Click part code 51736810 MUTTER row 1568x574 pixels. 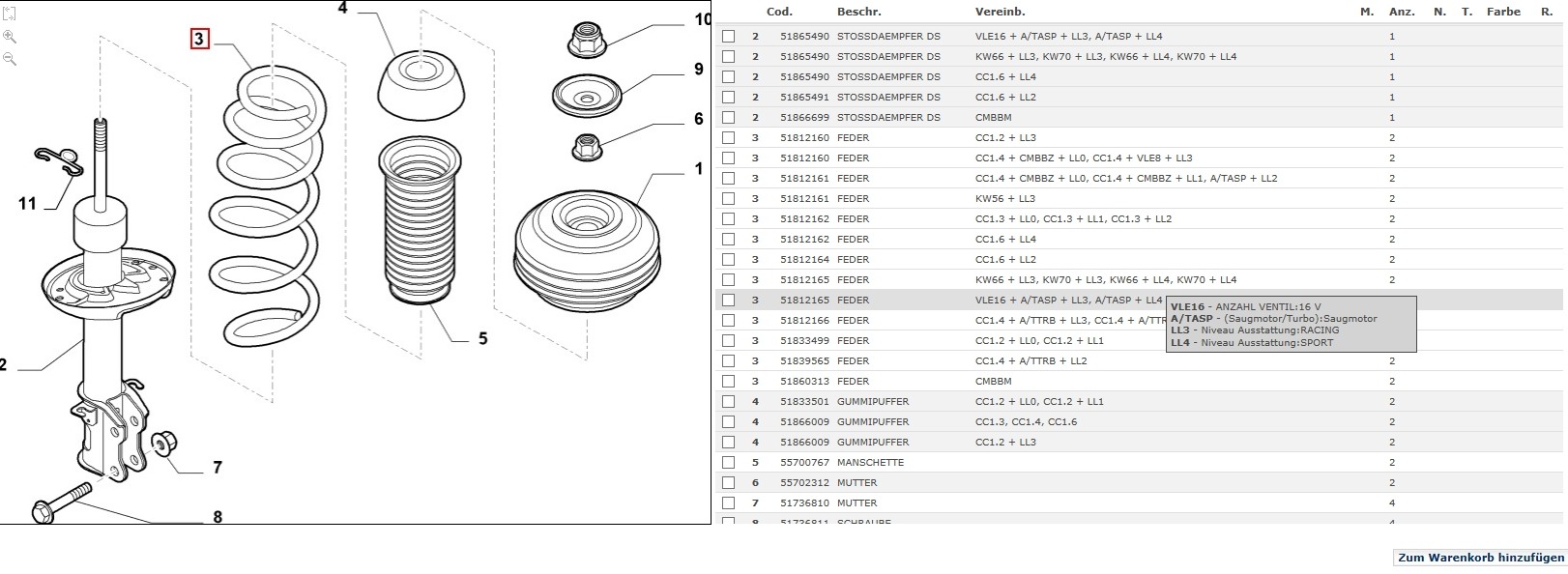tap(800, 503)
